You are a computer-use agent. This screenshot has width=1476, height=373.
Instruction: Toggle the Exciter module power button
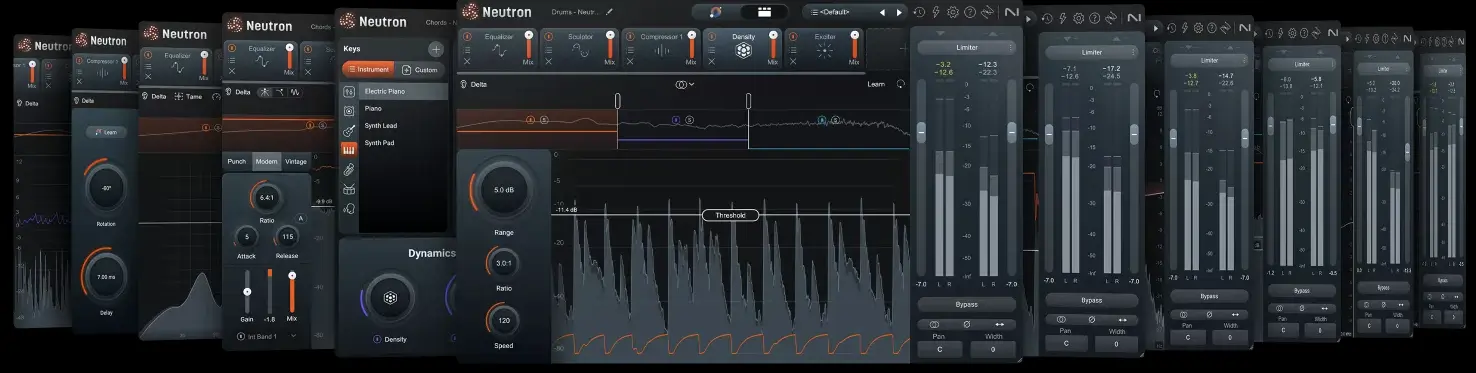coord(793,35)
